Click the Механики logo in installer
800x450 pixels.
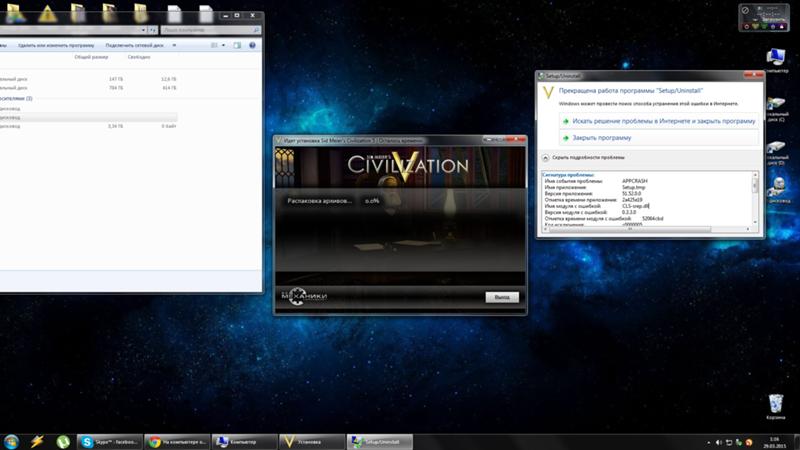[304, 296]
